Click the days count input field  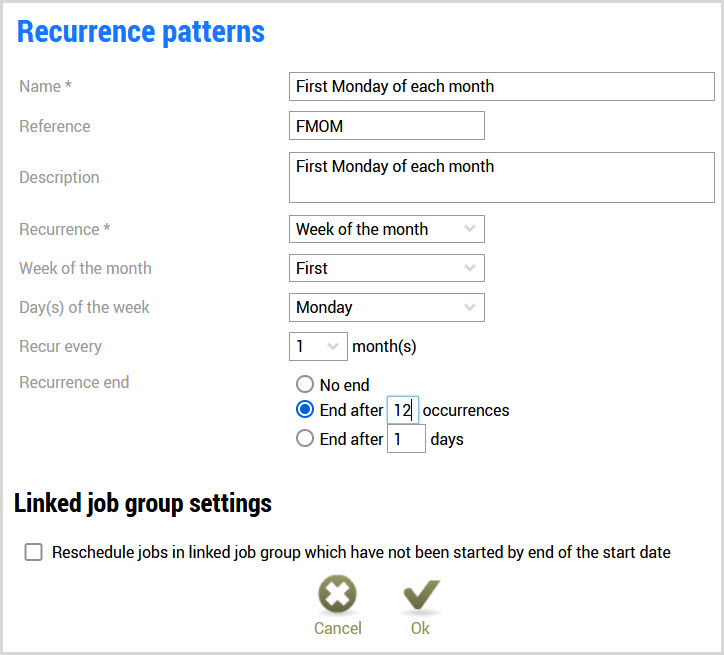[406, 439]
